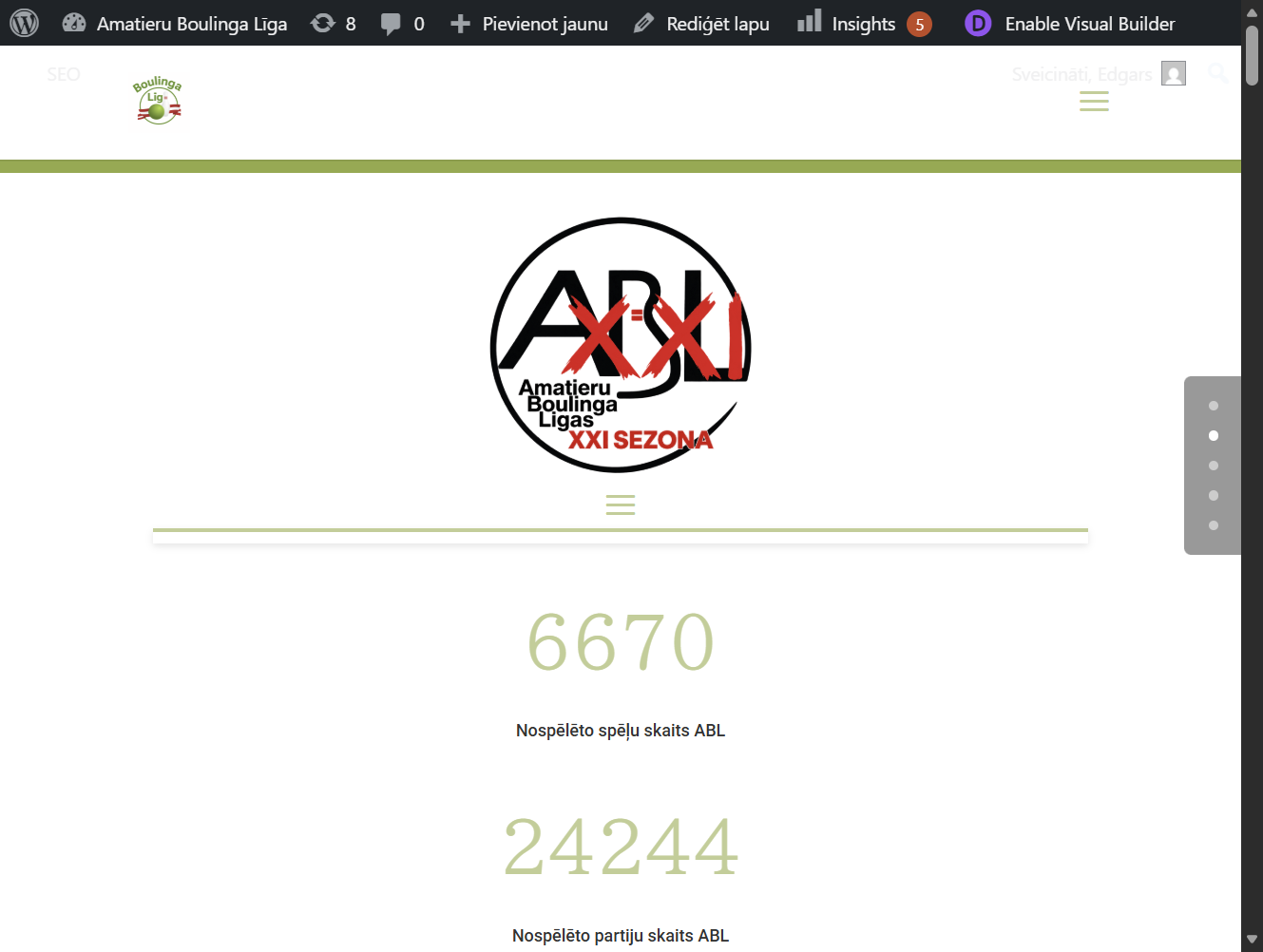The width and height of the screenshot is (1263, 952).
Task: Click the Boulinga Līga site logo
Action: 158,101
